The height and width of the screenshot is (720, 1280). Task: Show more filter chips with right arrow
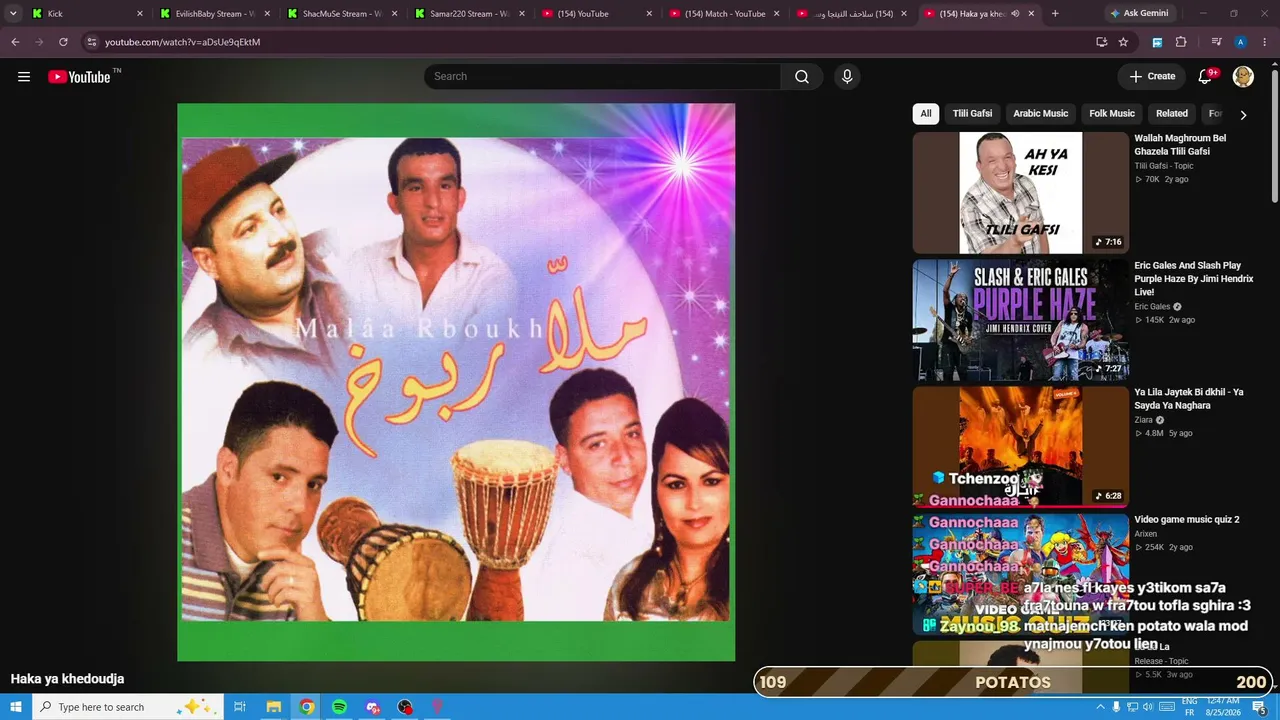pyautogui.click(x=1243, y=115)
